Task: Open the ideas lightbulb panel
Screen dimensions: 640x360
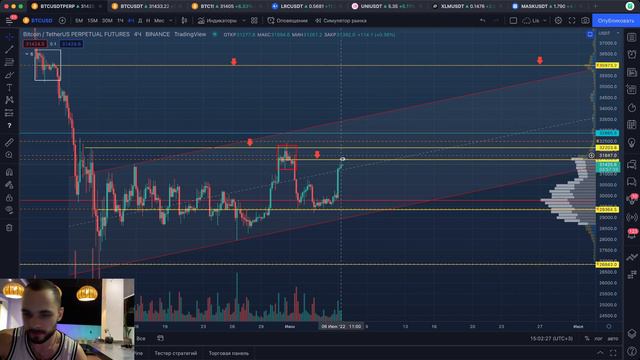Action: coord(631,142)
